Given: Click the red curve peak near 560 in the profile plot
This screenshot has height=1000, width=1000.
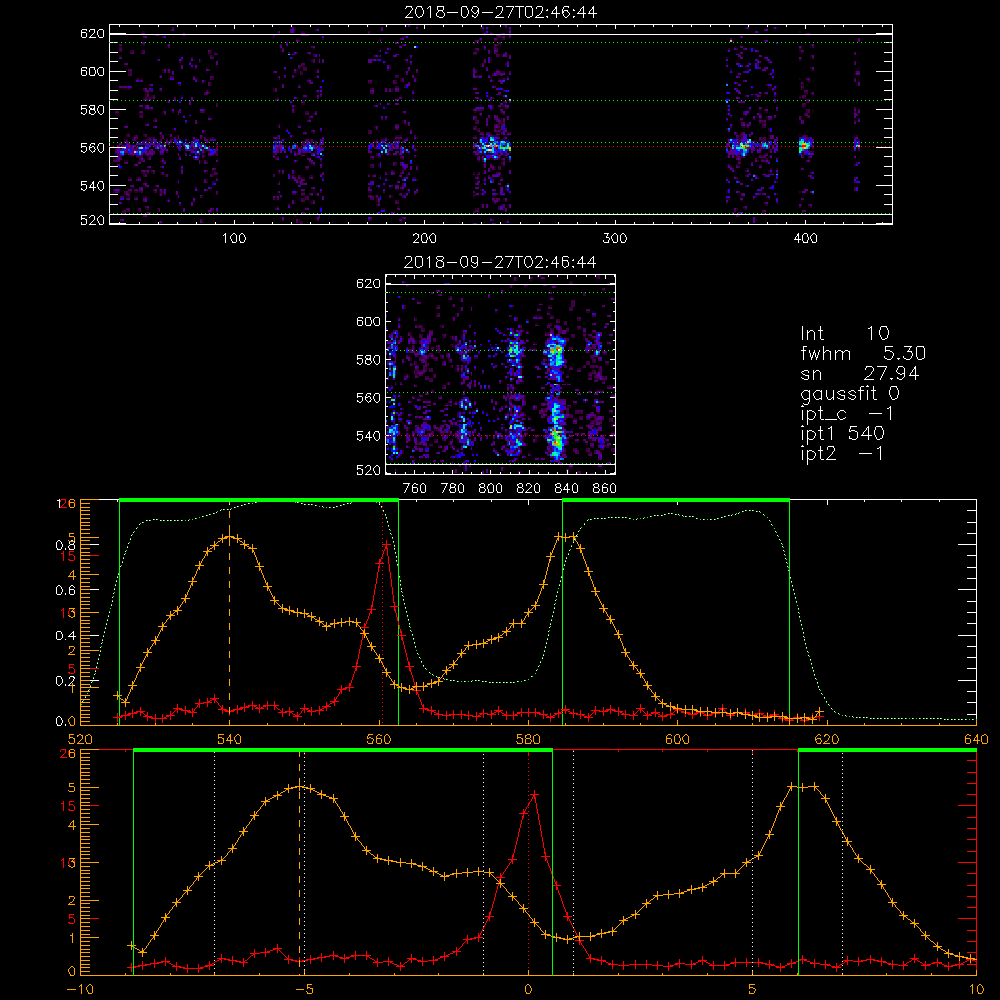Looking at the screenshot, I should point(386,544).
